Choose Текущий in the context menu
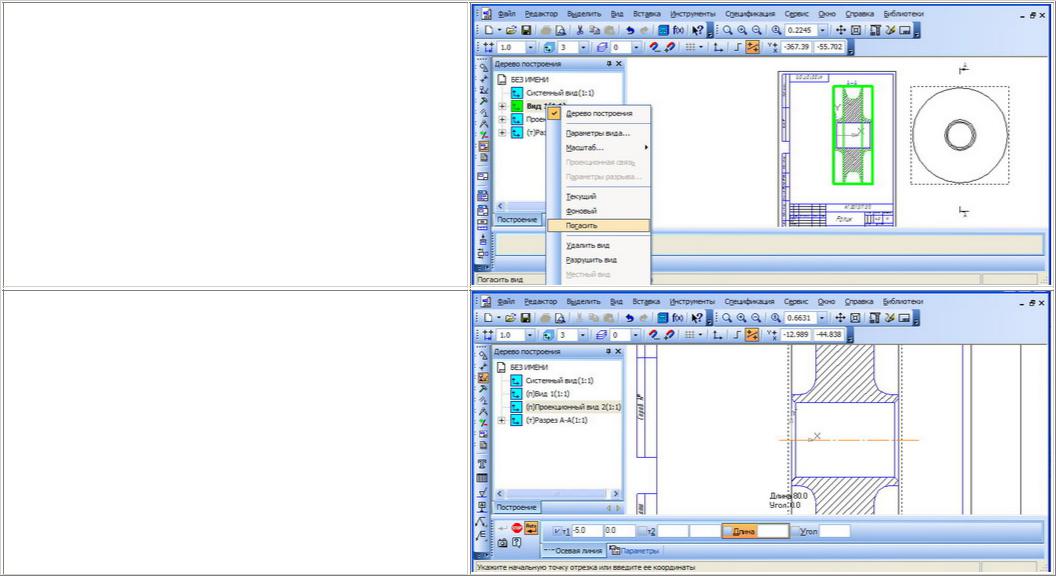The height and width of the screenshot is (576, 1056). click(x=599, y=197)
